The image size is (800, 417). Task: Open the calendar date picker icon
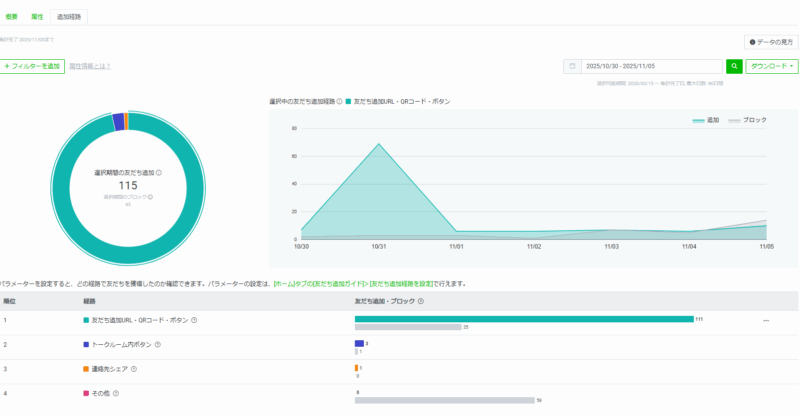pyautogui.click(x=572, y=66)
